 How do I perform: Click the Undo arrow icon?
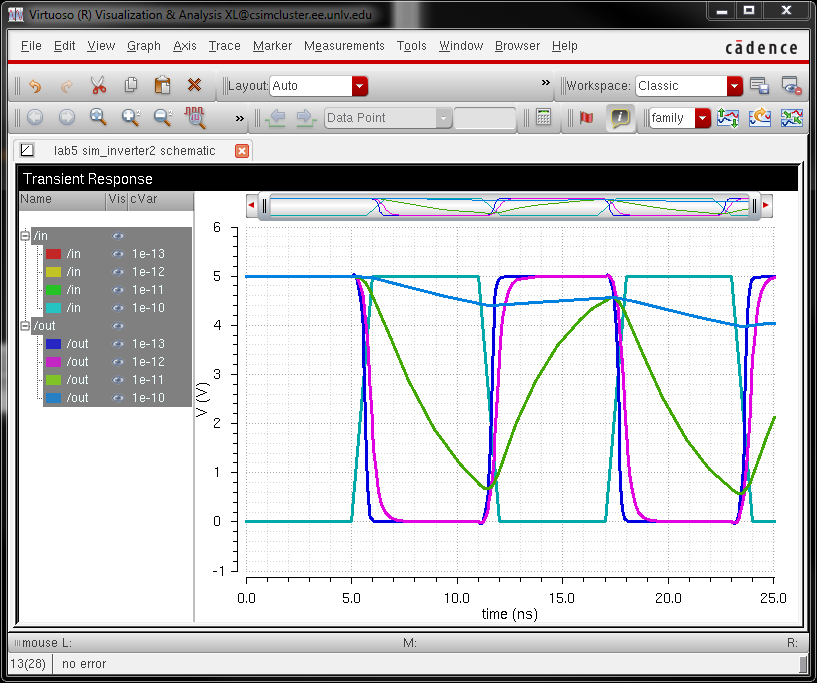35,86
